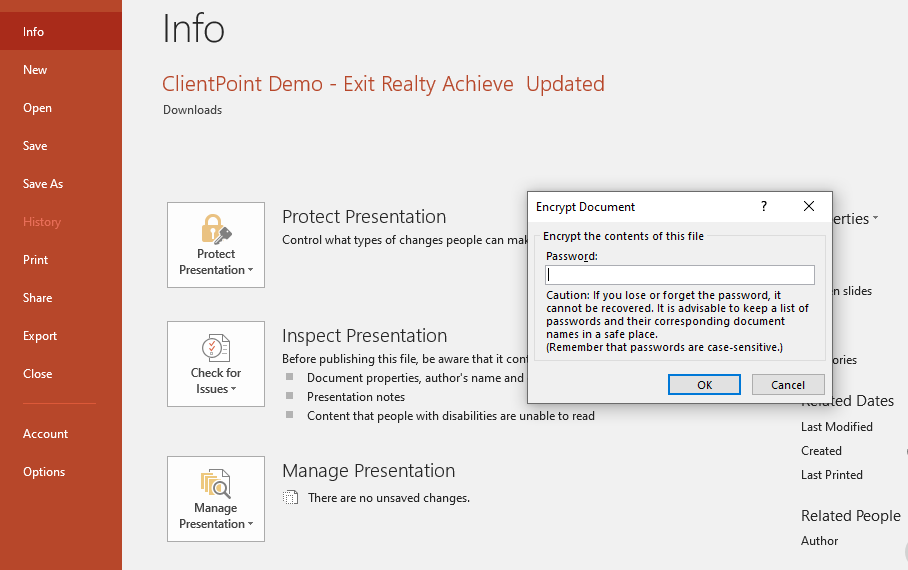Viewport: 908px width, 570px height.
Task: Close the Encrypt Document dialog
Action: tap(809, 206)
